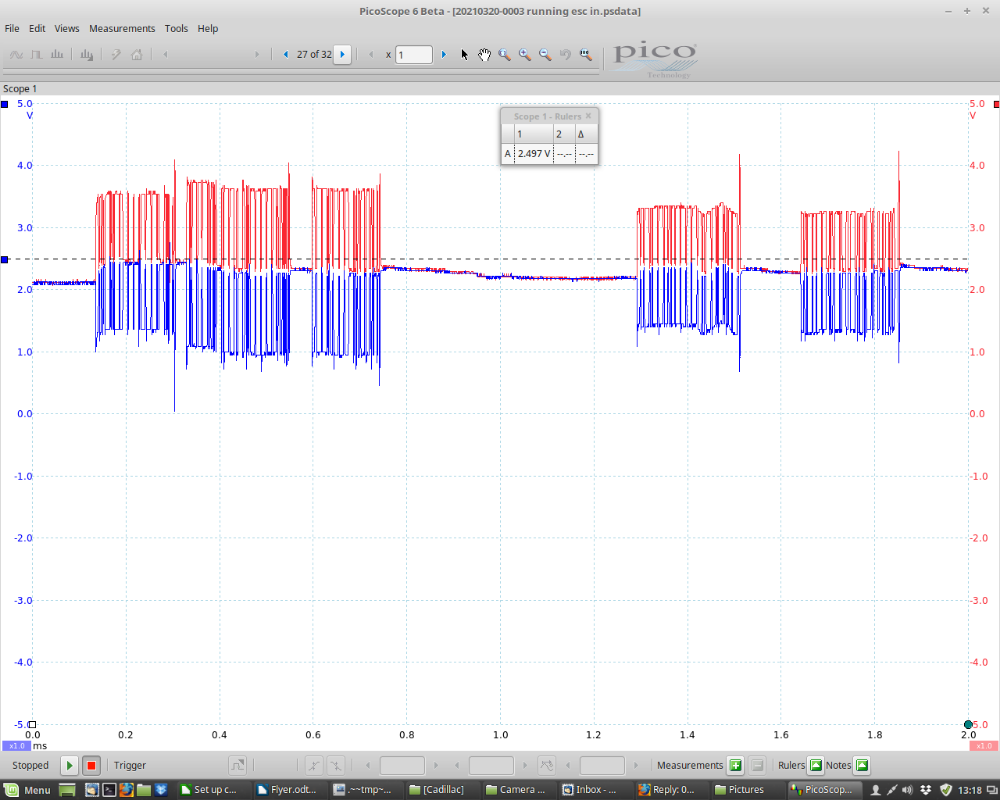Increase the horizontal zoom factor
The height and width of the screenshot is (800, 1000).
(x=444, y=55)
